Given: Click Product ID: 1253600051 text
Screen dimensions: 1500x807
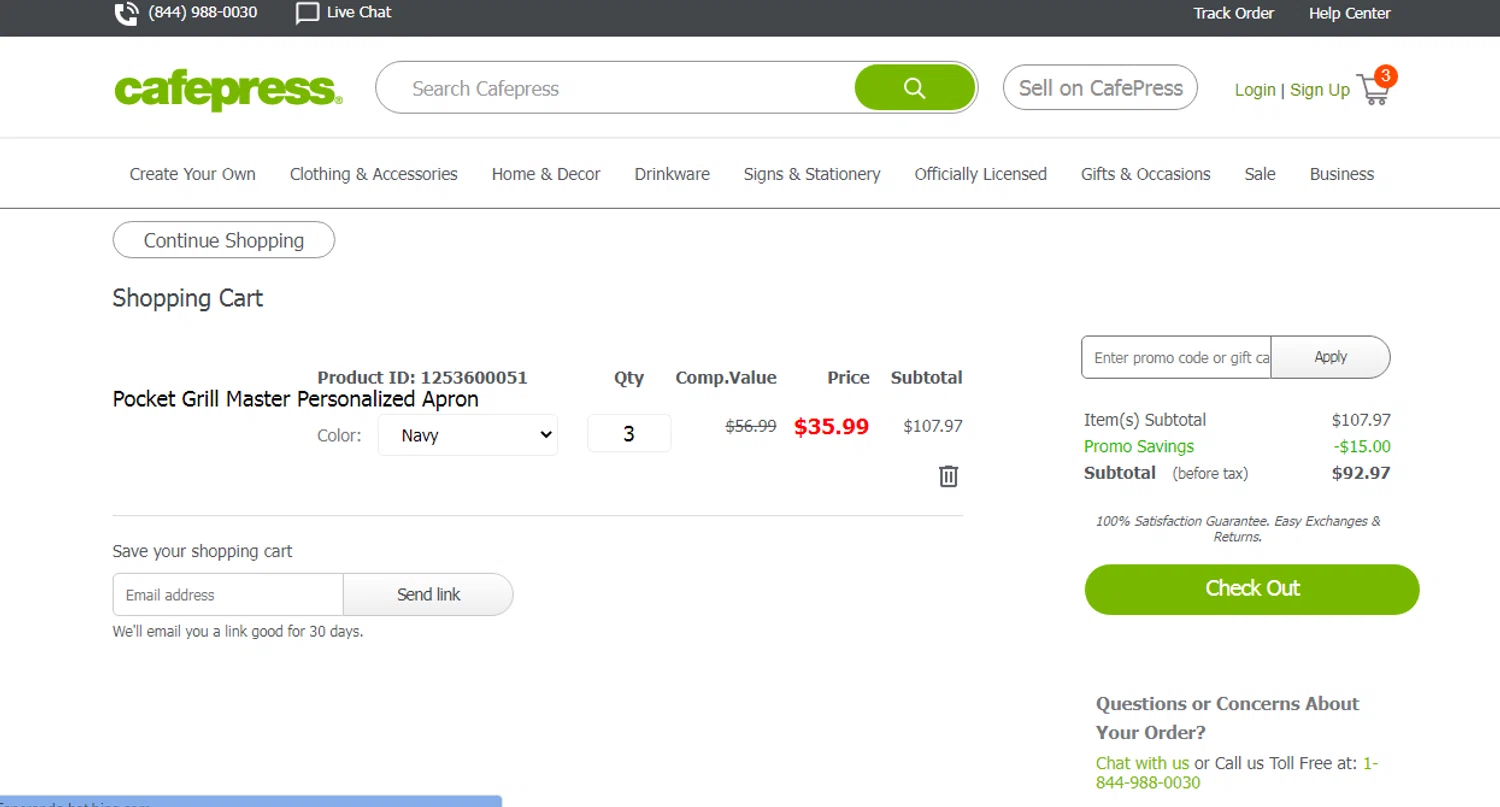Looking at the screenshot, I should [422, 377].
